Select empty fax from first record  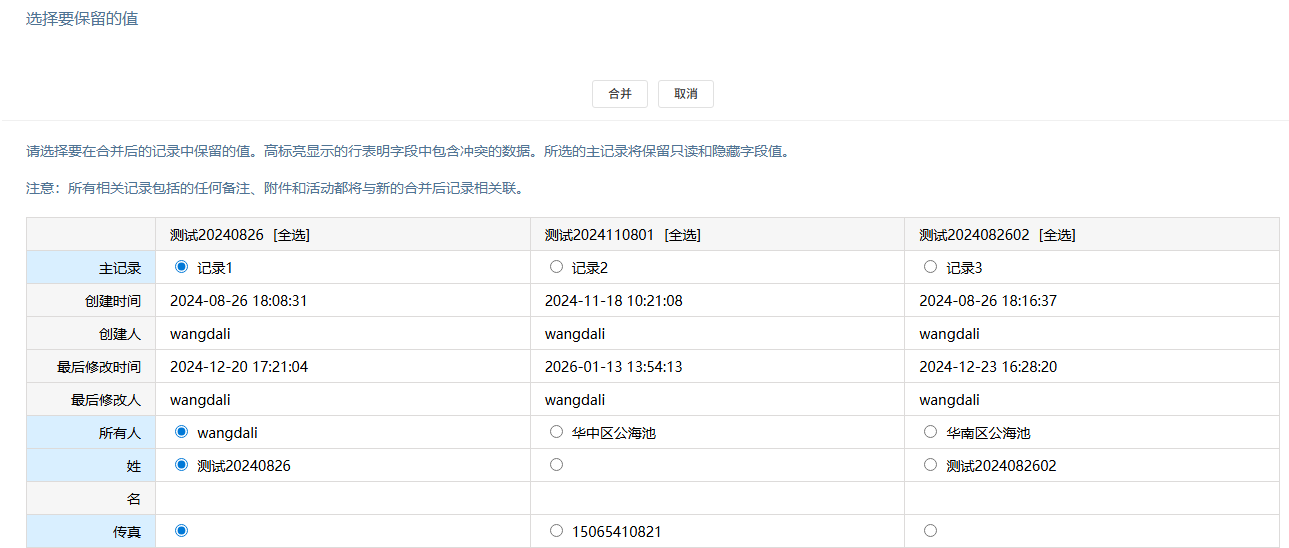tap(181, 531)
